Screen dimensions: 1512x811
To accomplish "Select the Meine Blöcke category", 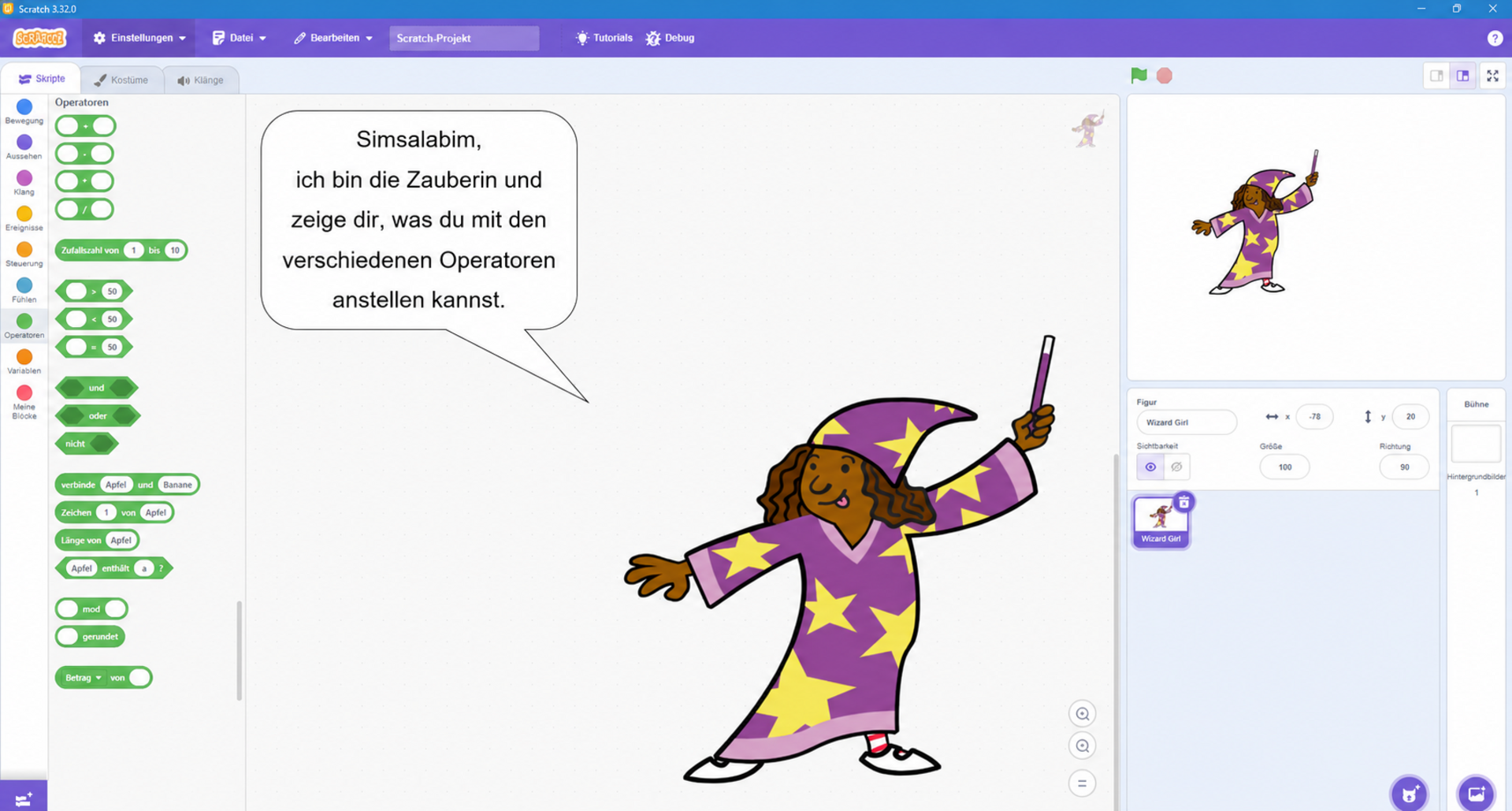I will (x=24, y=401).
